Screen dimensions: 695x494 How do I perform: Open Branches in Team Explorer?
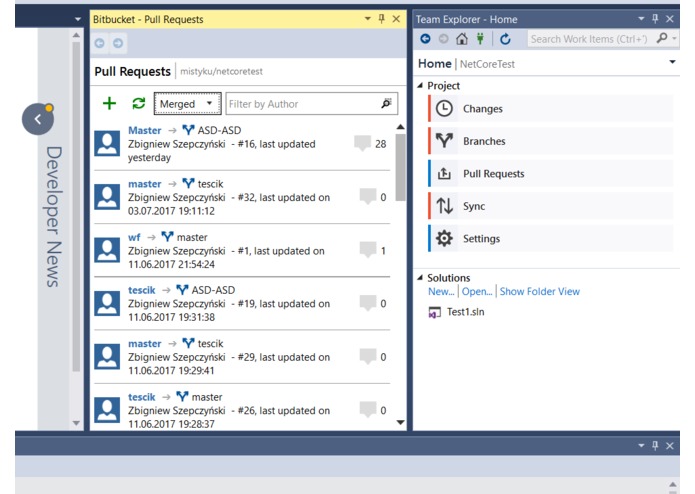pos(551,141)
